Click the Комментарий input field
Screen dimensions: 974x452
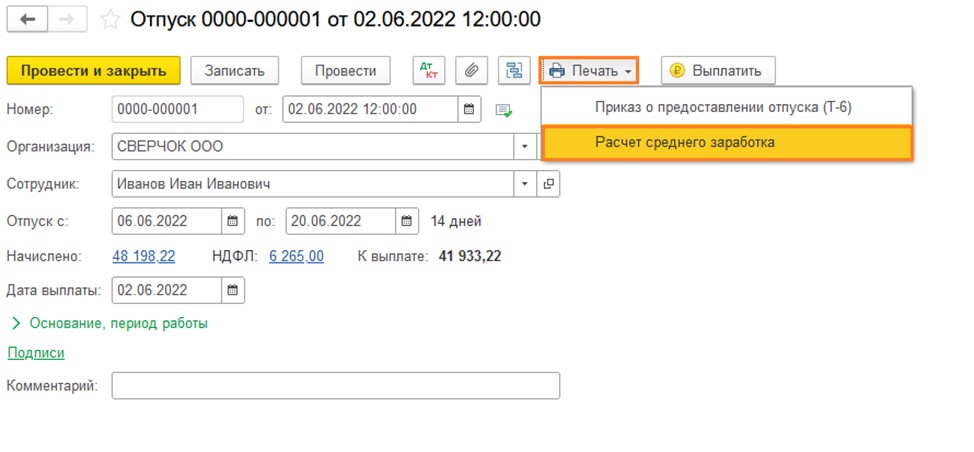[x=336, y=386]
